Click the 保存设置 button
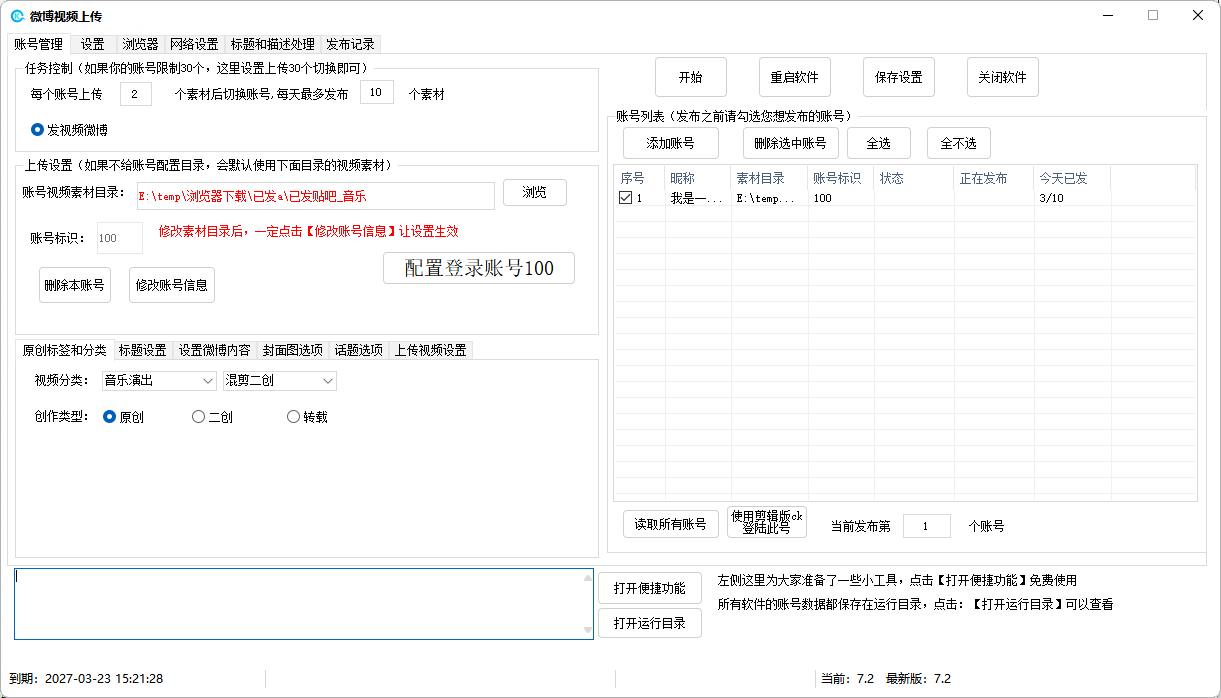 (898, 77)
